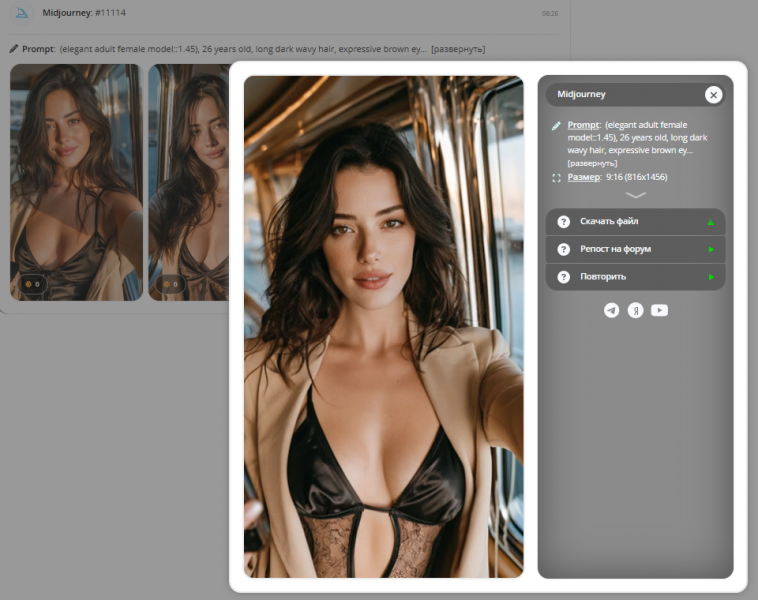The image size is (758, 600).
Task: Click help icon beside Скачать файл
Action: pos(564,222)
